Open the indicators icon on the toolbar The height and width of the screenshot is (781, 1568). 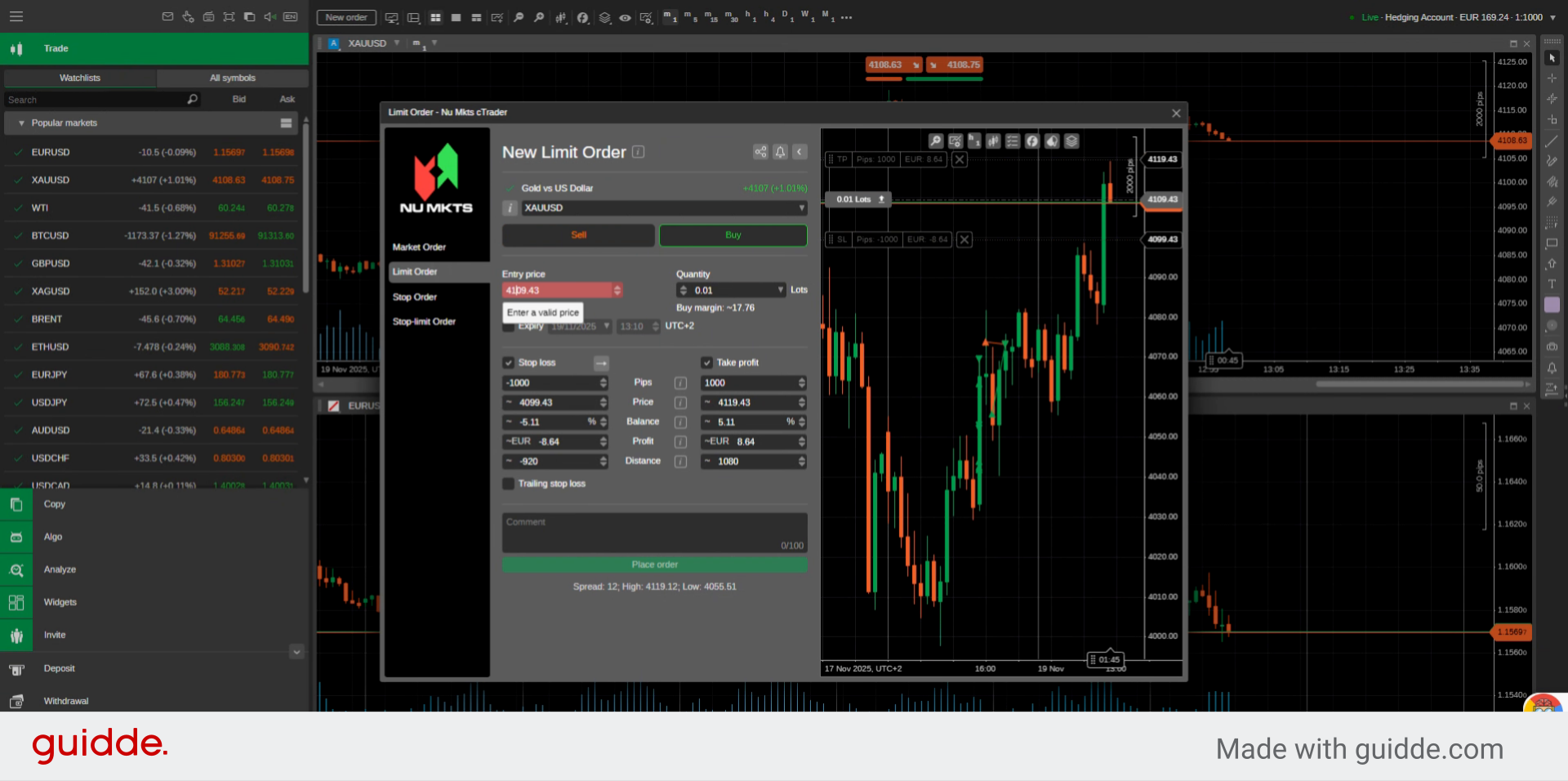(583, 17)
